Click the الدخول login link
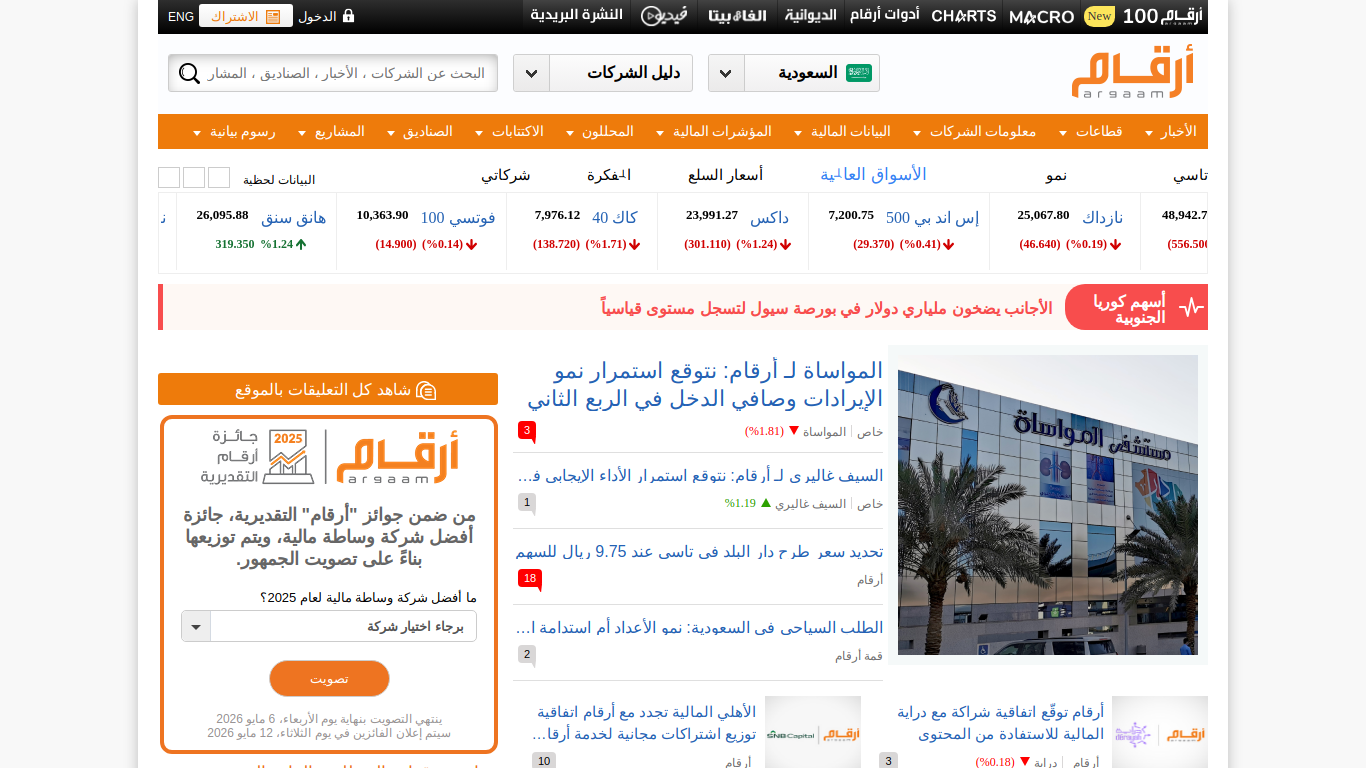1366x768 pixels. (x=317, y=17)
